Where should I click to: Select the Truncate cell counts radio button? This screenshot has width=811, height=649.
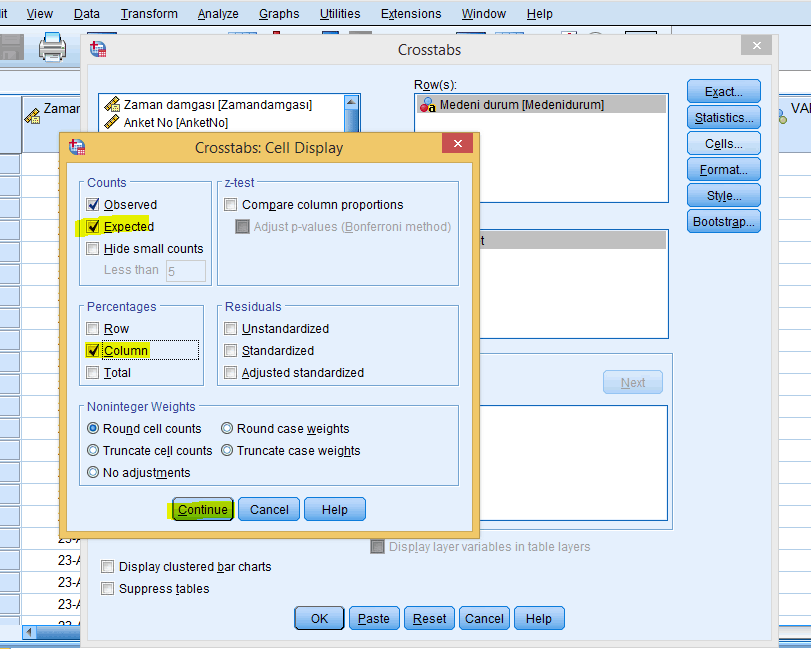point(94,451)
